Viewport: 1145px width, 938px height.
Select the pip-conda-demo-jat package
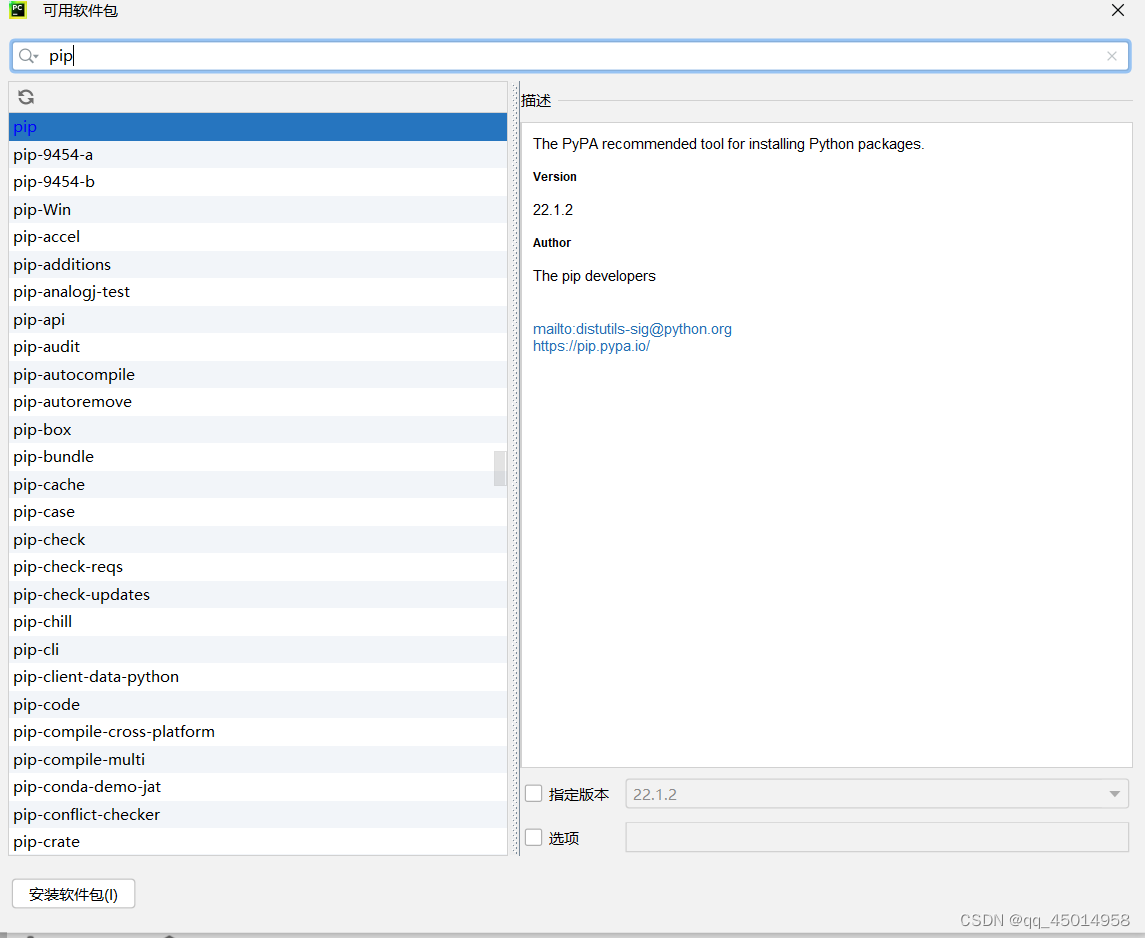point(258,787)
